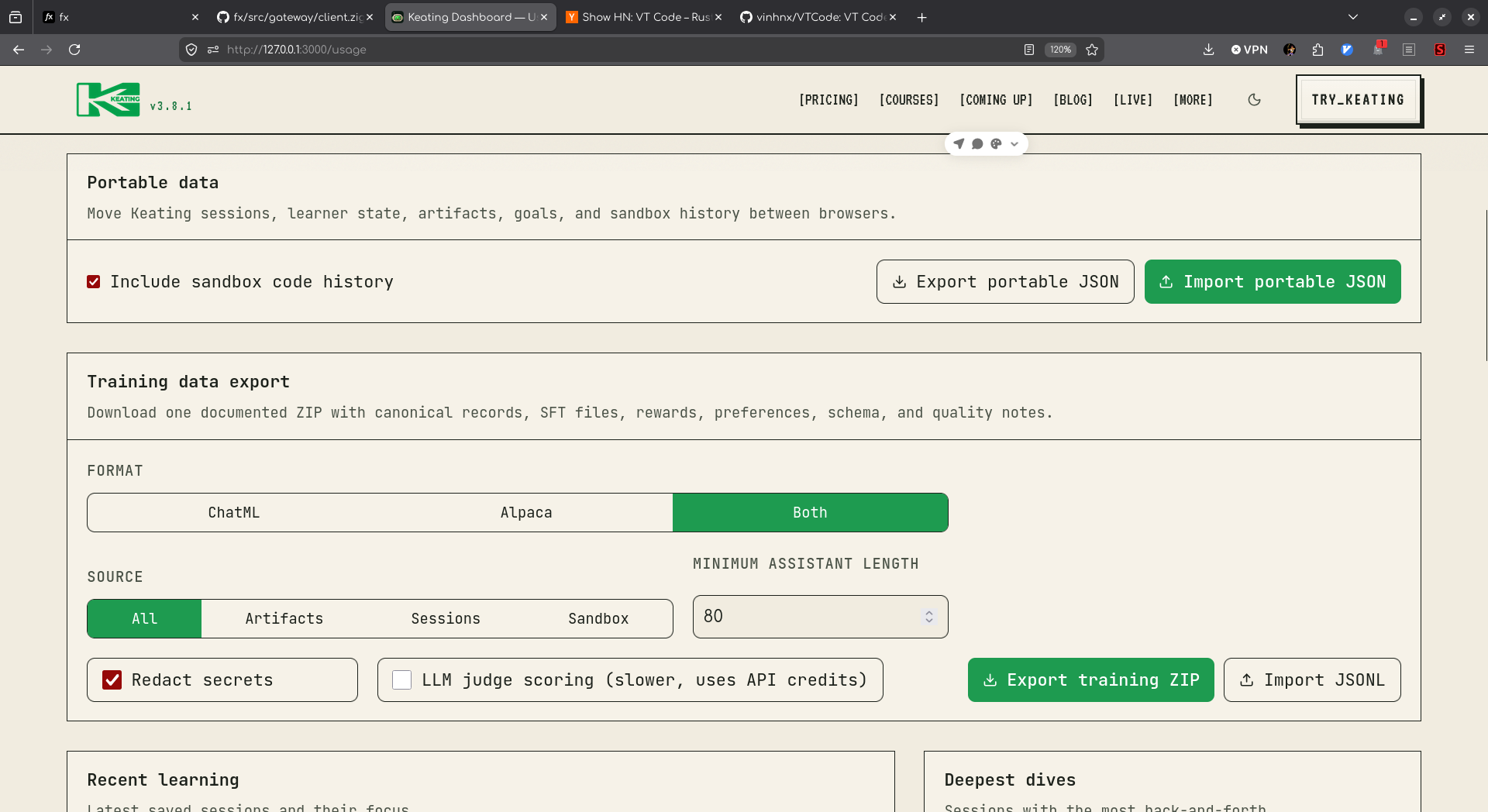Image resolution: width=1488 pixels, height=812 pixels.
Task: Click Export training ZIP button
Action: (1091, 680)
